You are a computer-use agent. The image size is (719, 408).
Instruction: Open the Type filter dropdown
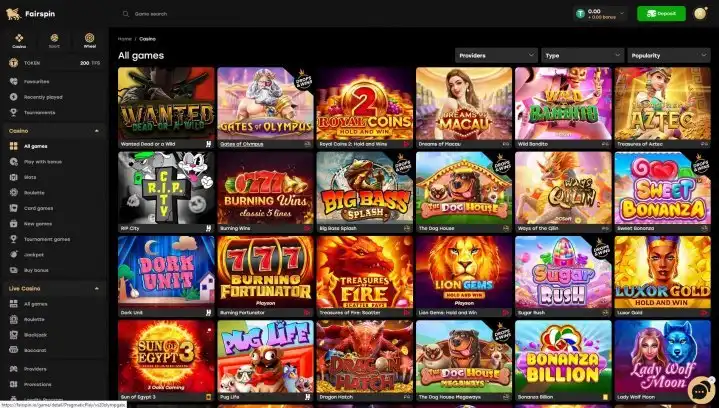[582, 55]
